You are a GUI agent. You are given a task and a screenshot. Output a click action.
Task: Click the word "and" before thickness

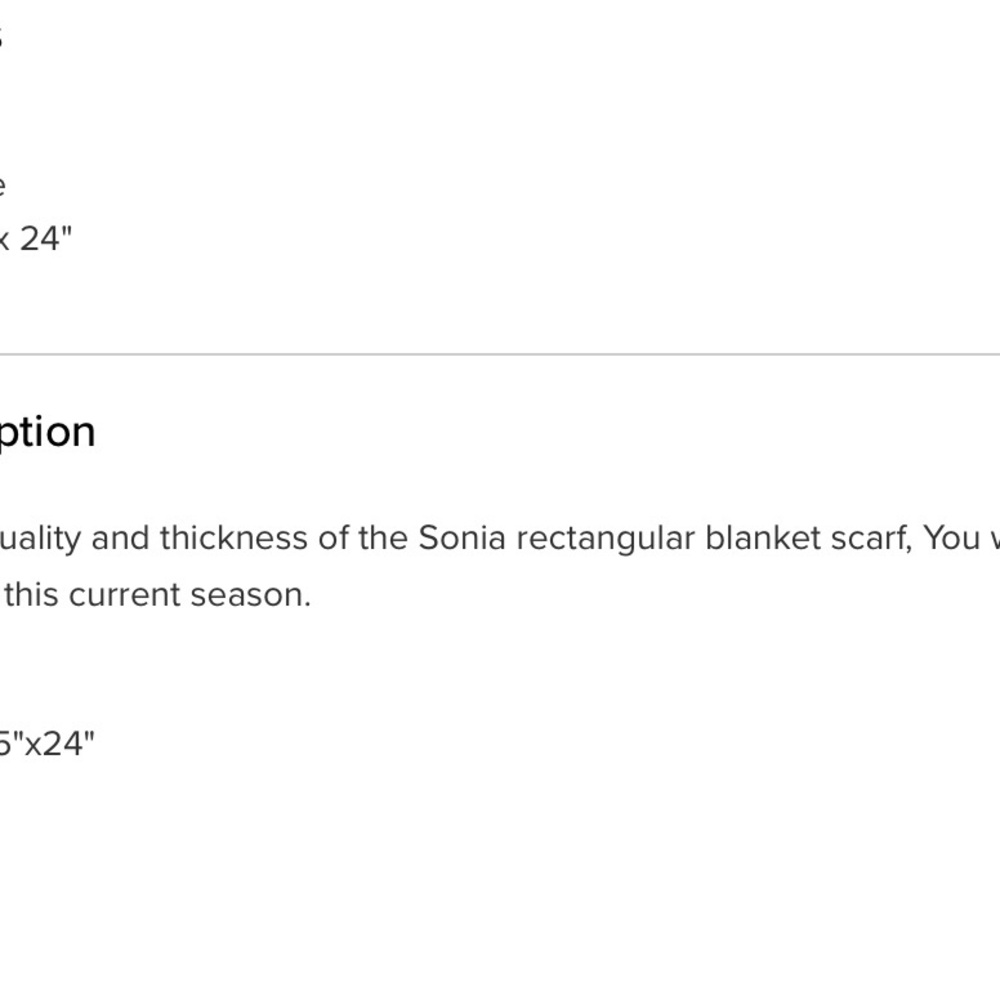(x=122, y=538)
